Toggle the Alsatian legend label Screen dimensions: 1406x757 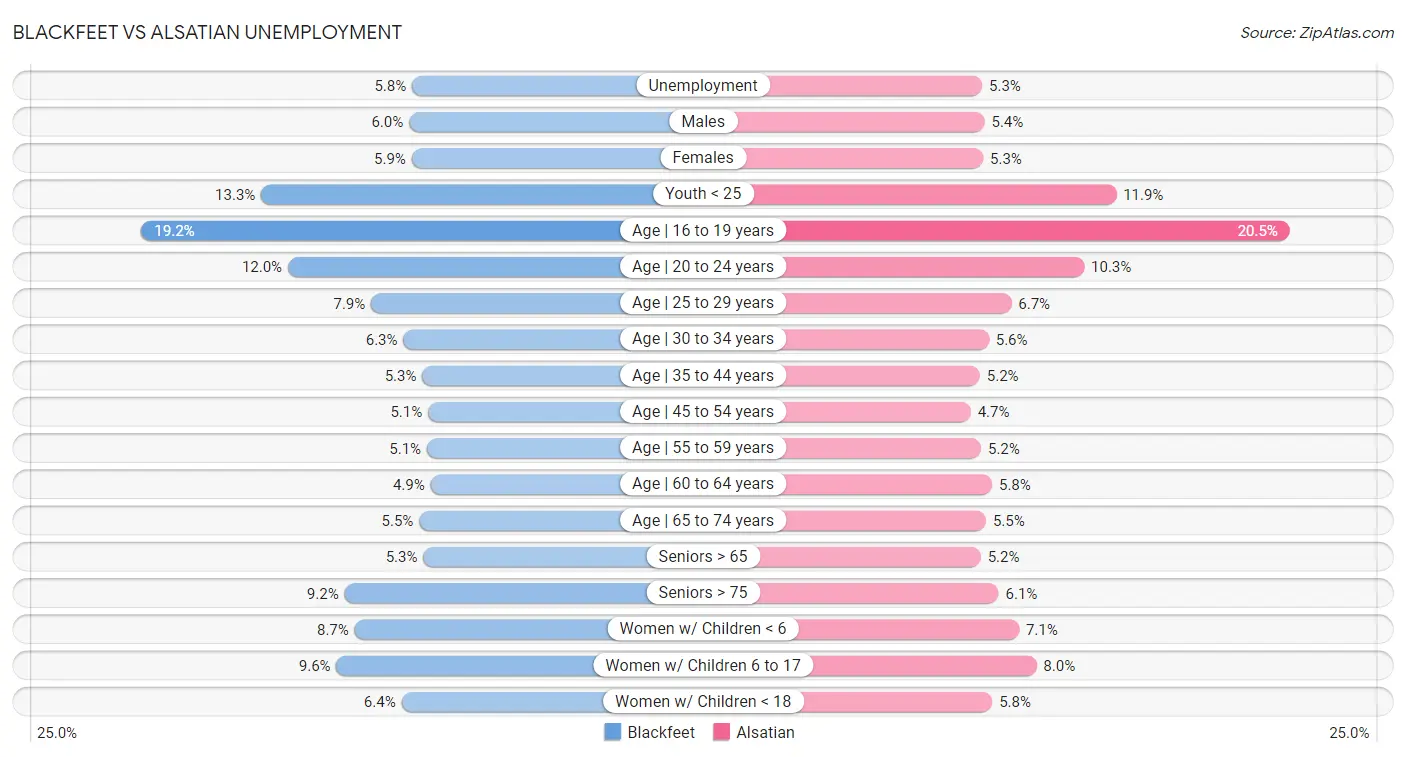click(766, 732)
